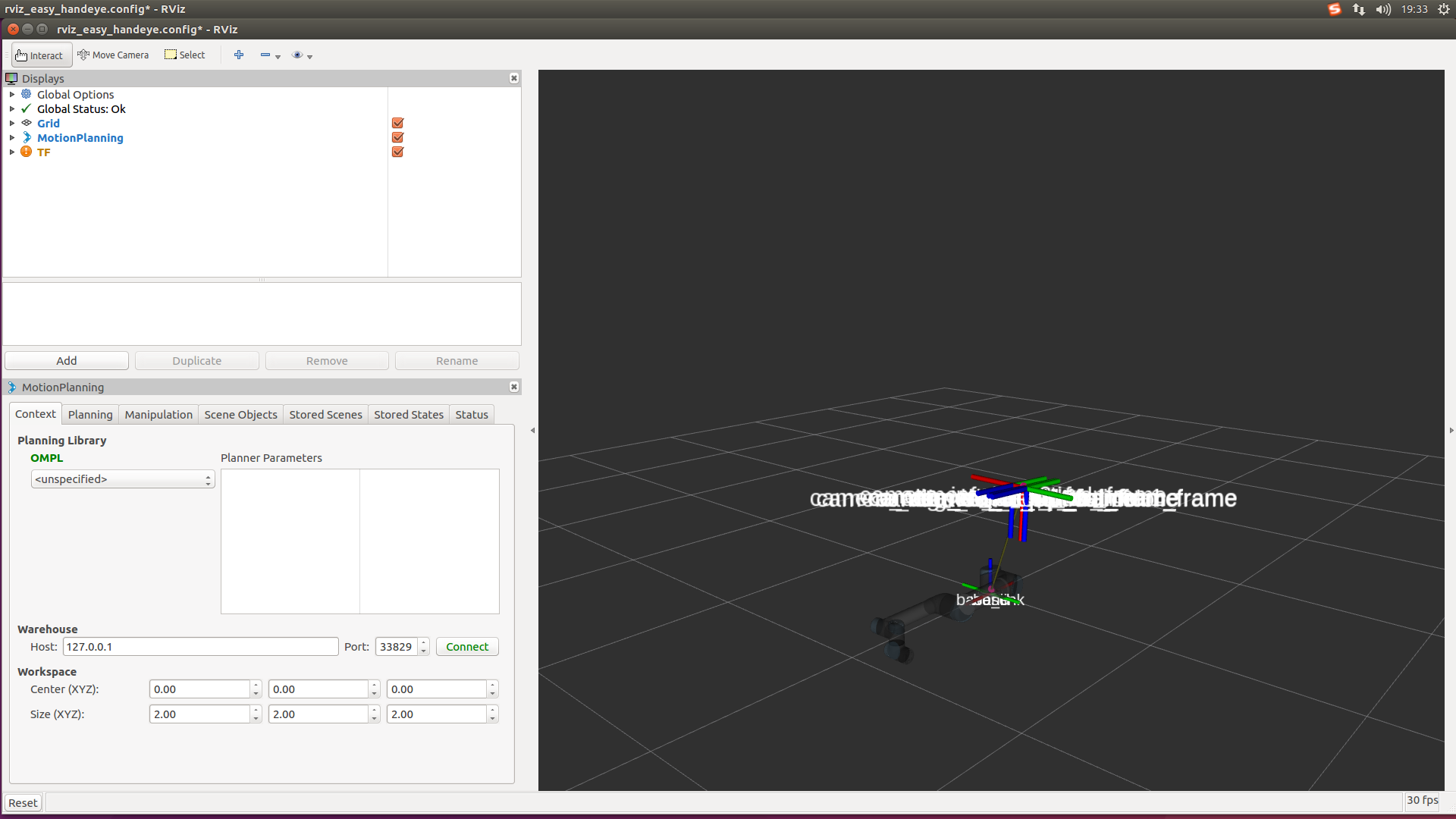
Task: Uncheck the Grid display checkbox
Action: pos(397,123)
